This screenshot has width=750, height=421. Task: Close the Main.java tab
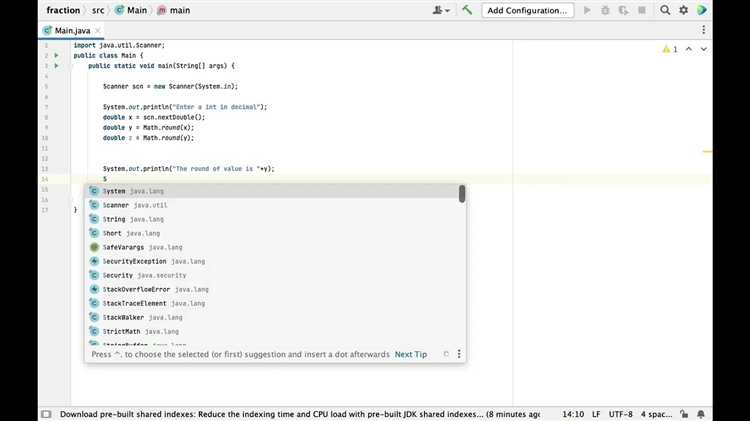tap(98, 30)
